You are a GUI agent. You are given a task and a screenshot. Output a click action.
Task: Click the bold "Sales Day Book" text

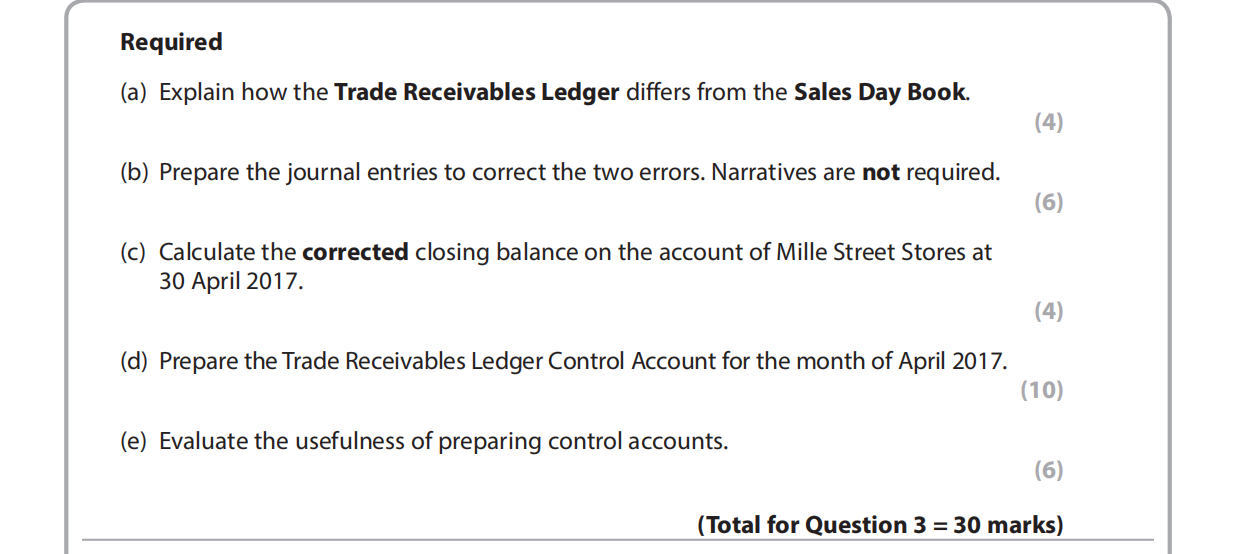pyautogui.click(x=880, y=93)
